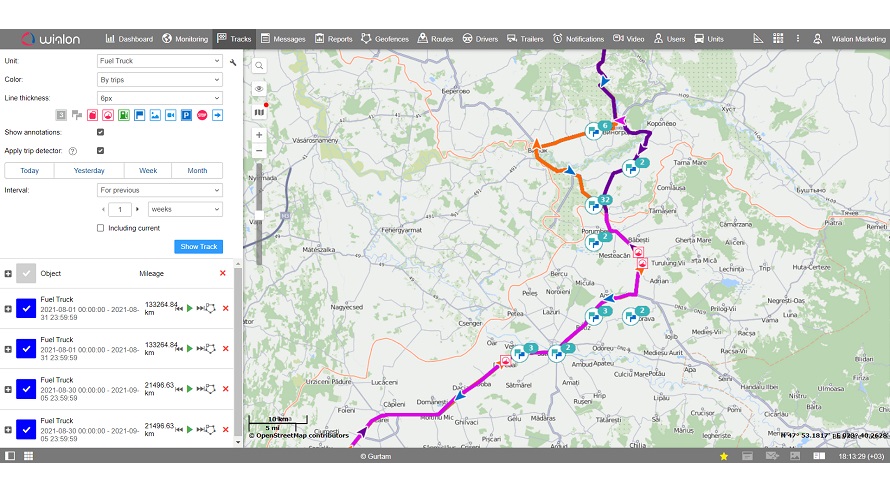Create geofence from the topmost Fuel Truck track

click(211, 308)
